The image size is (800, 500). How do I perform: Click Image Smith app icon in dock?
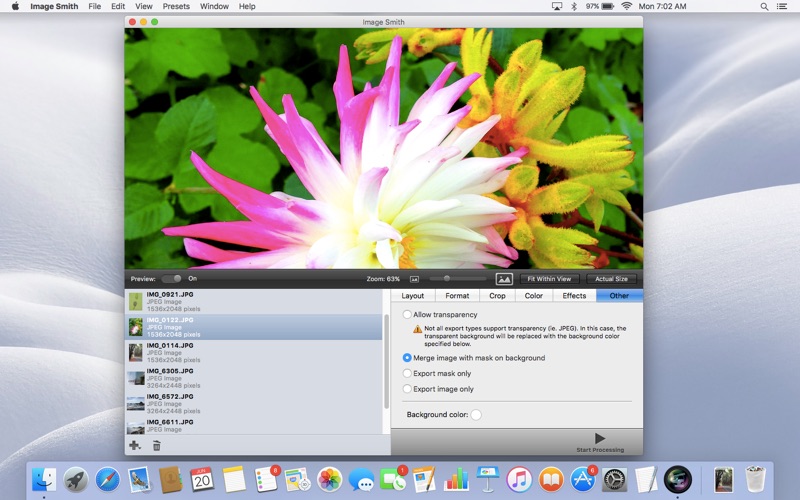678,480
